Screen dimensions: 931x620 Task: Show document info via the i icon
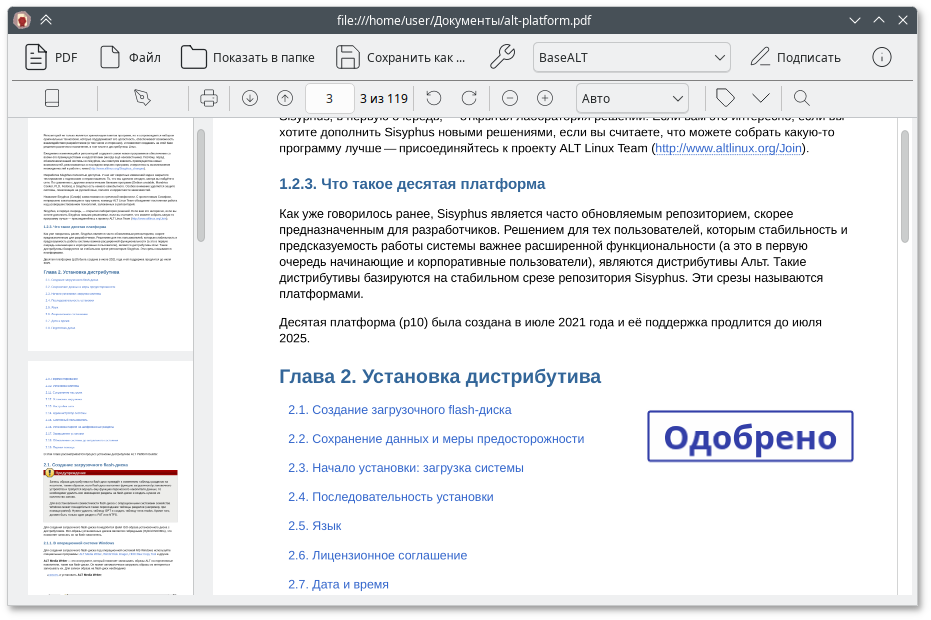881,57
